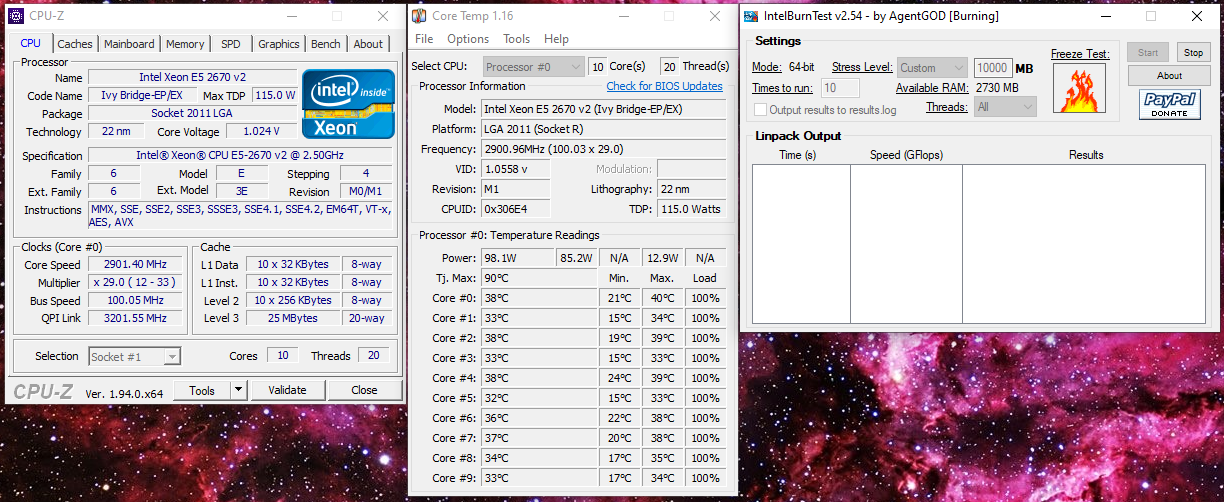Click the Core #0 temperature 38°C

click(x=539, y=298)
